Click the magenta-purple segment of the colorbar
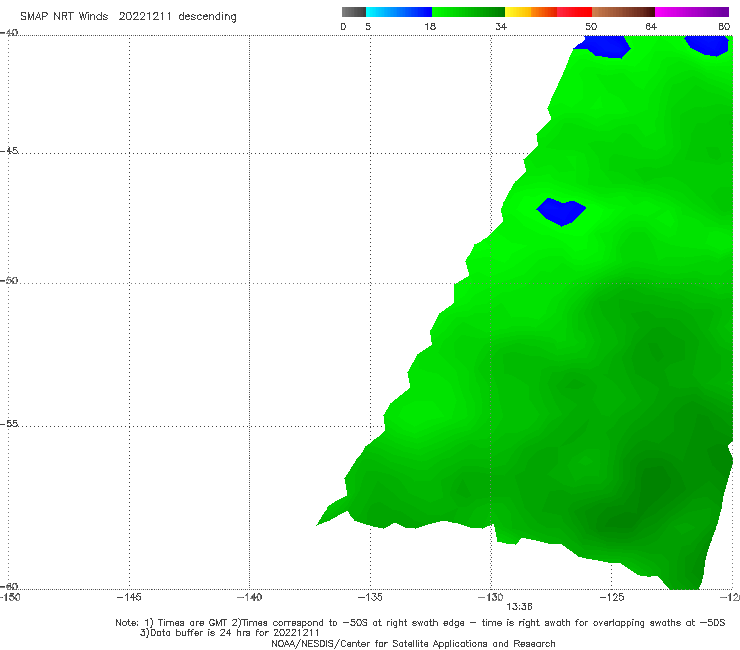 pyautogui.click(x=692, y=12)
